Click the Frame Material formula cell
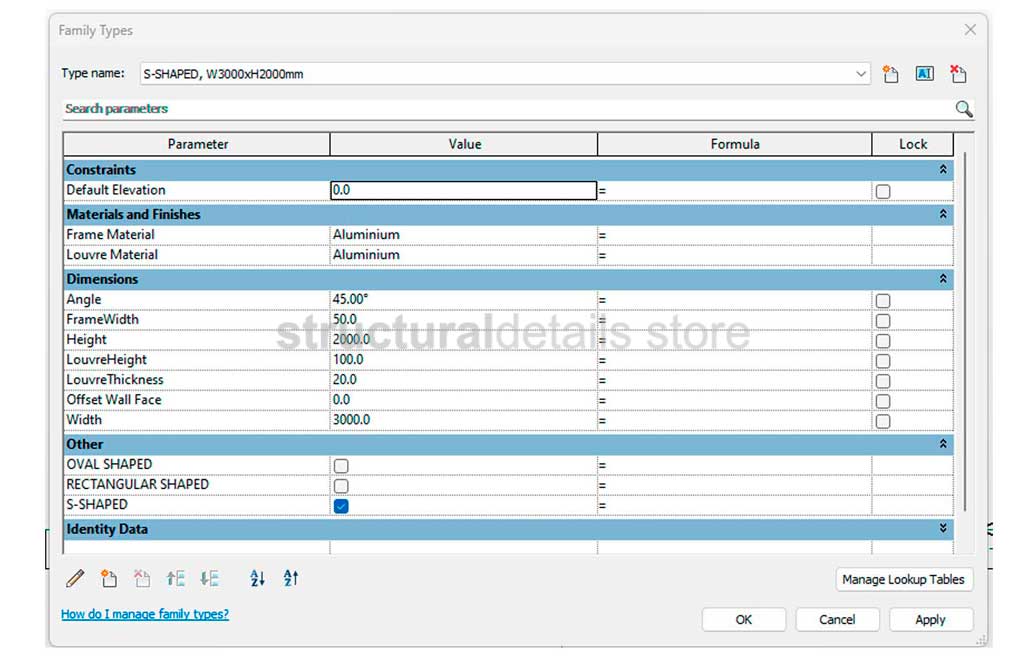The width and height of the screenshot is (1024, 662). [735, 235]
